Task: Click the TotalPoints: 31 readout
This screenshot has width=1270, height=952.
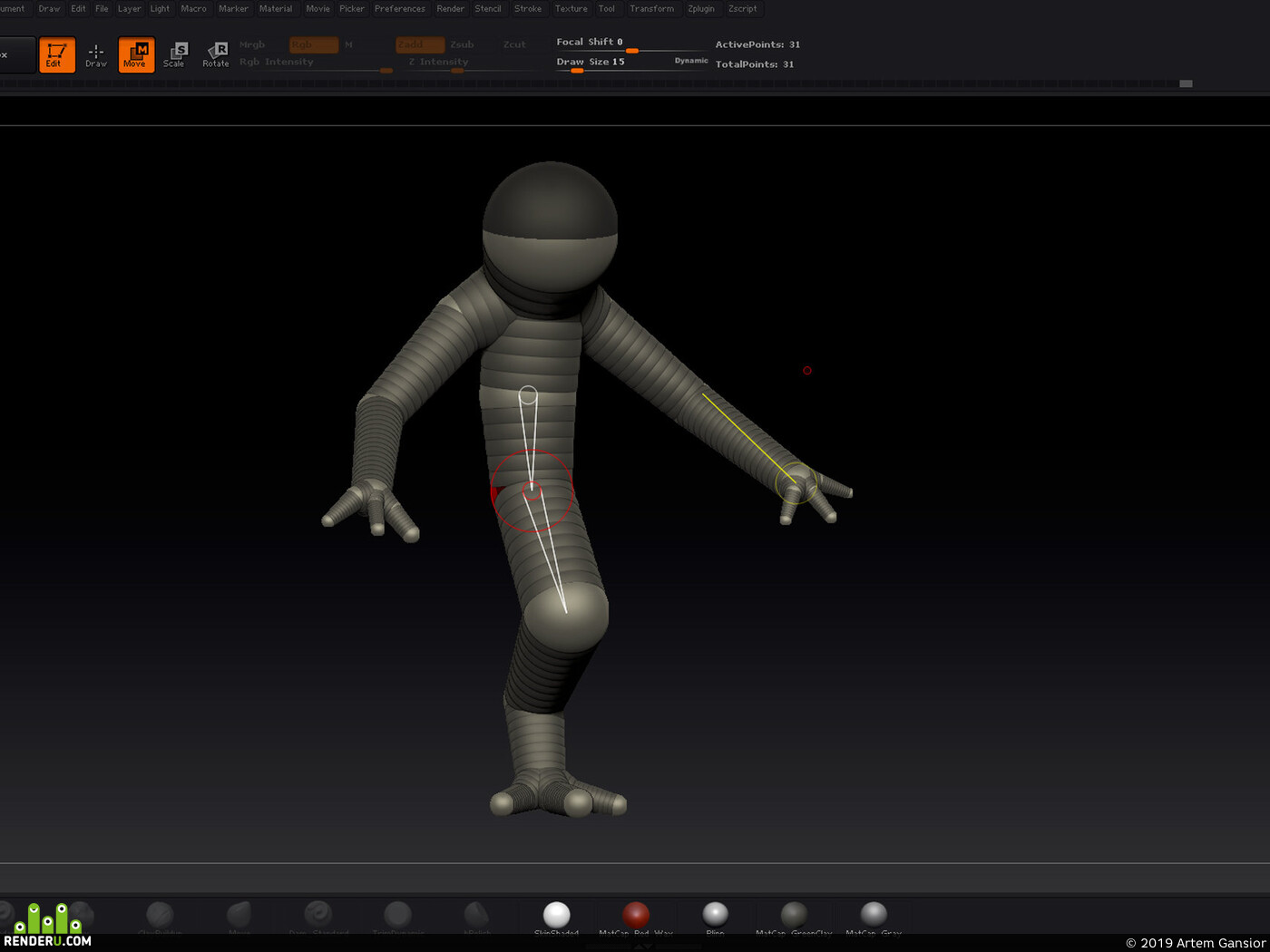Action: pyautogui.click(x=755, y=64)
